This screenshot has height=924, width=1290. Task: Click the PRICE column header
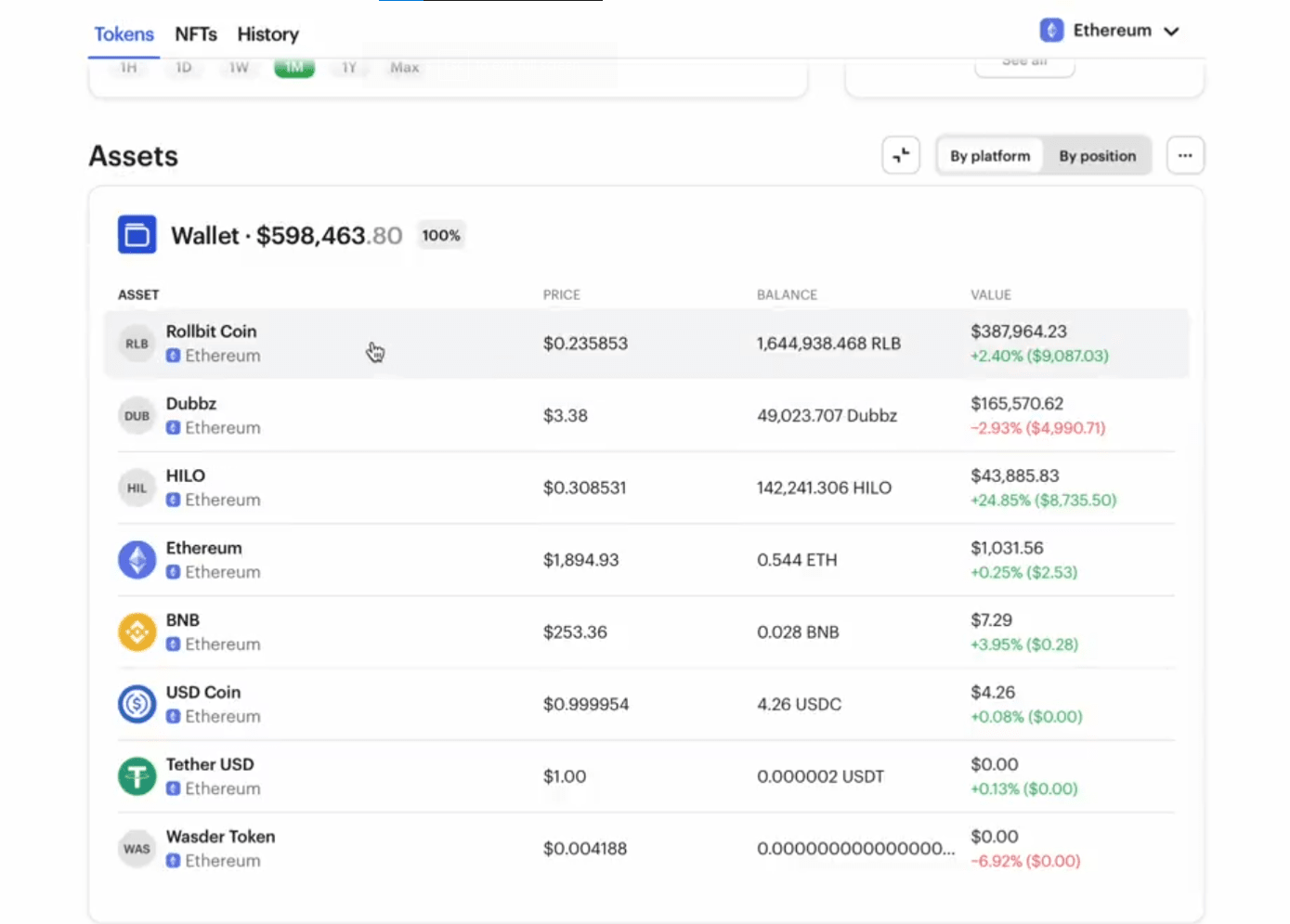(x=562, y=294)
